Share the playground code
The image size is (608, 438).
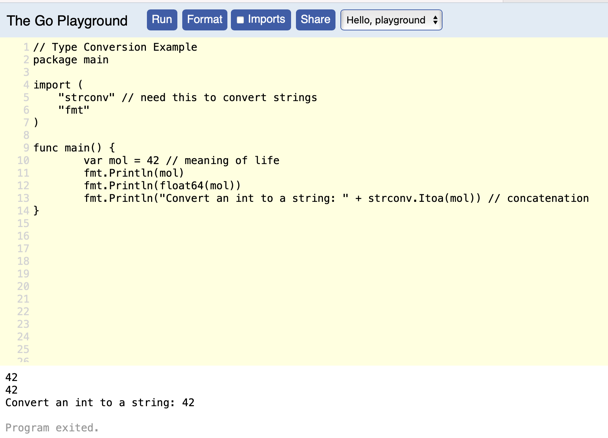click(315, 20)
